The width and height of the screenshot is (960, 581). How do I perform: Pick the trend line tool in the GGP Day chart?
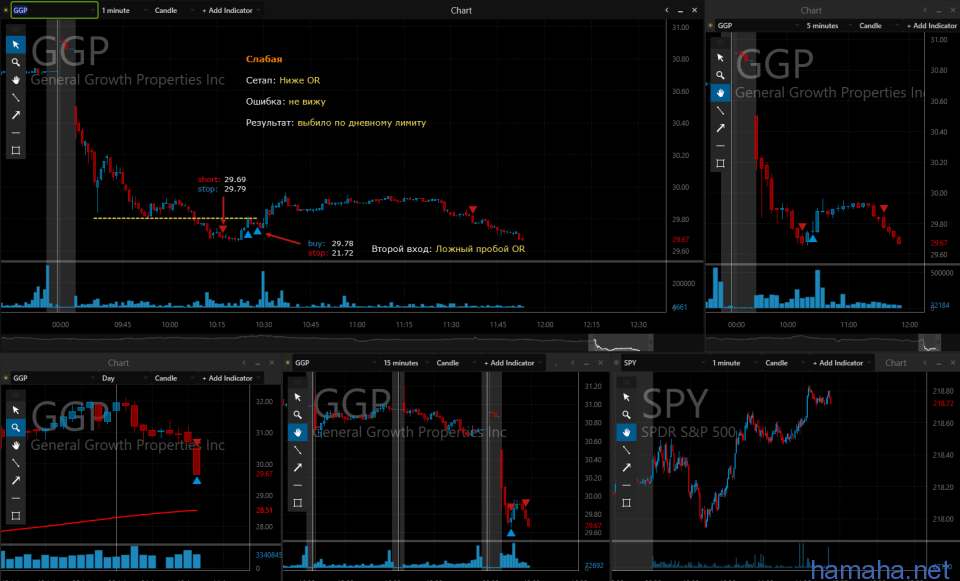tap(16, 463)
